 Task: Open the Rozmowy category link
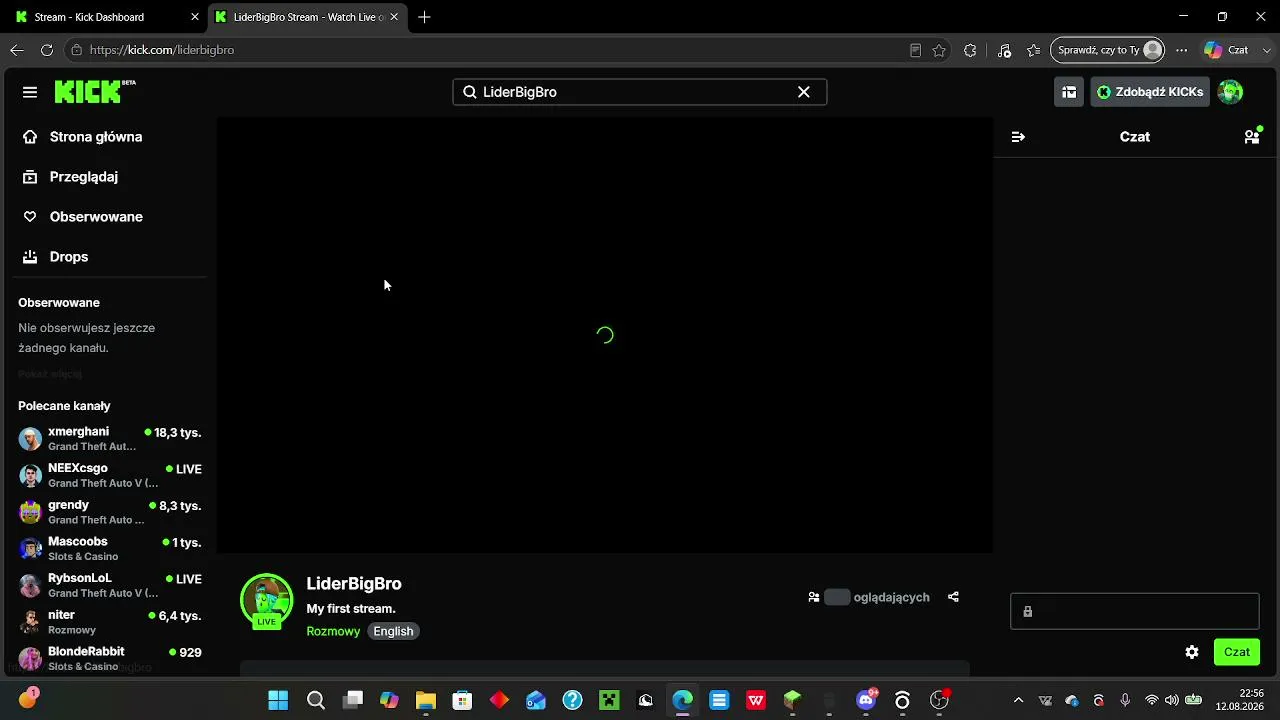(333, 631)
